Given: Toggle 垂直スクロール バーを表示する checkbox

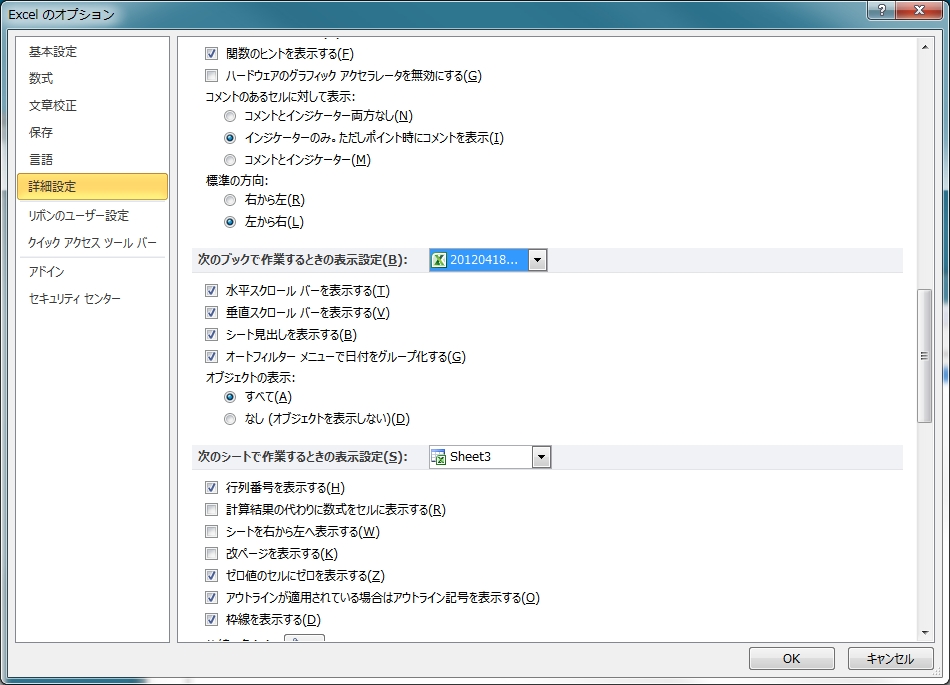Looking at the screenshot, I should [211, 313].
